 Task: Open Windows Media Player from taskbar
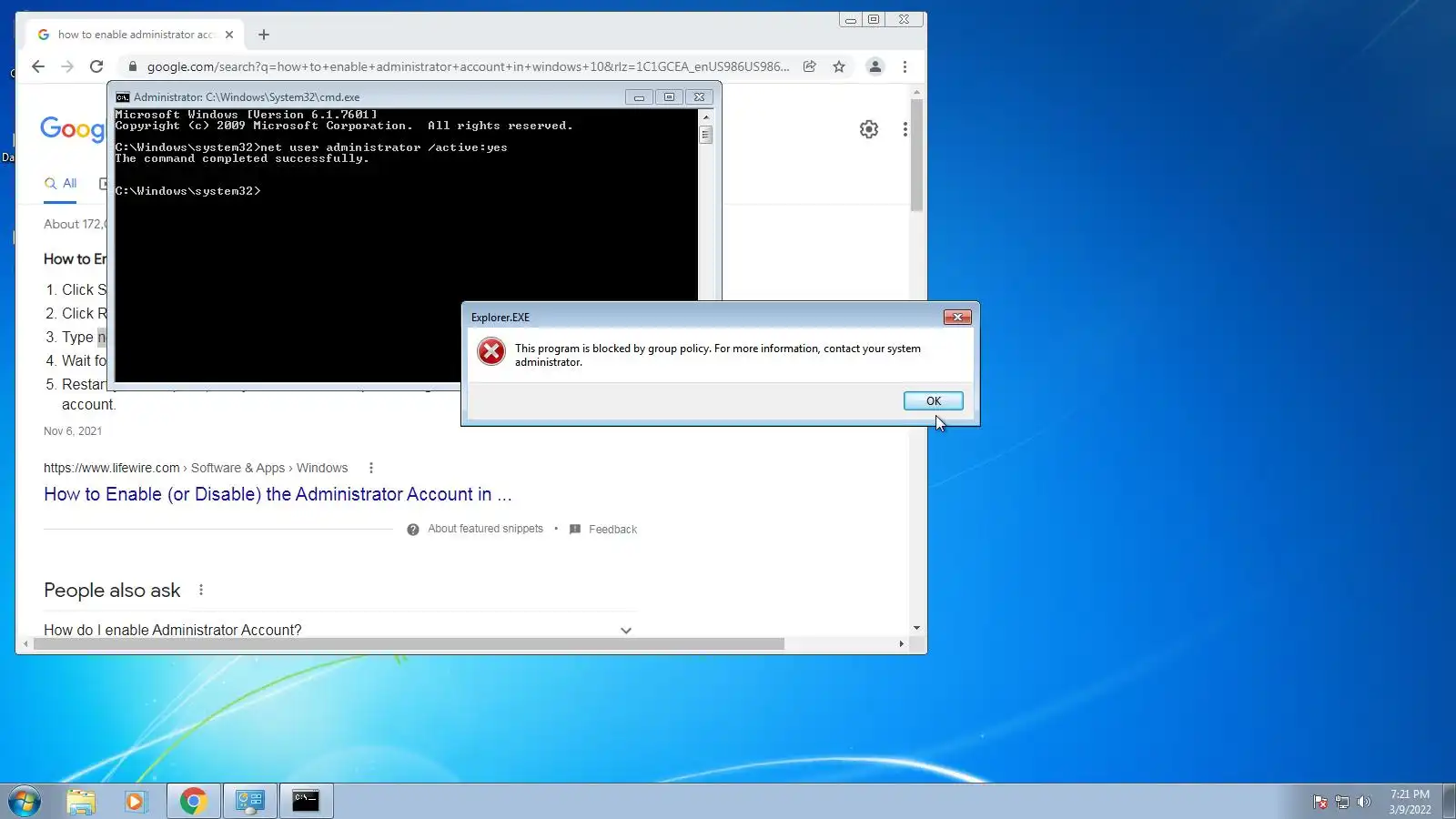136,802
